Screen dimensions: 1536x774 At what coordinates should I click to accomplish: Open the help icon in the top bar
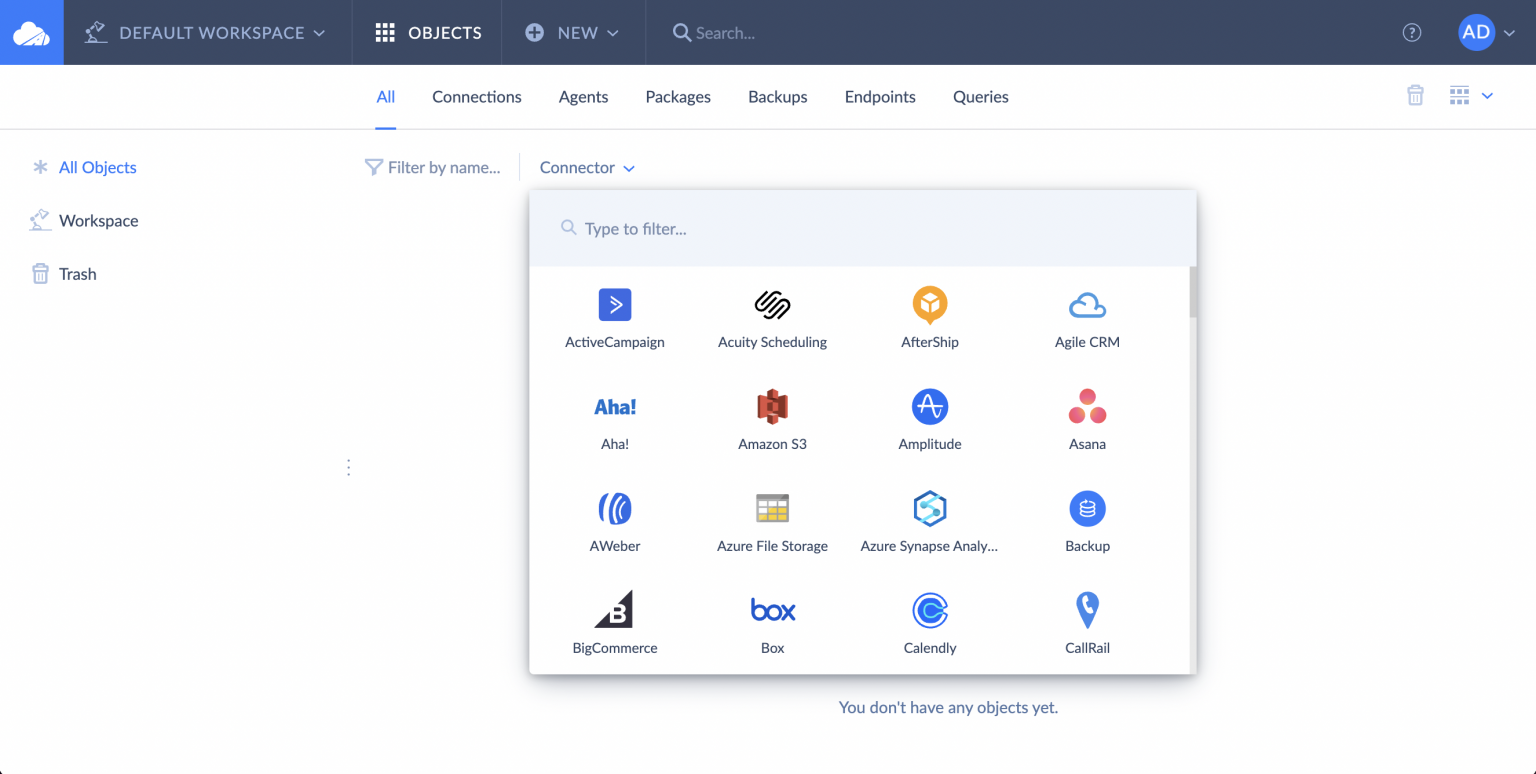tap(1411, 32)
